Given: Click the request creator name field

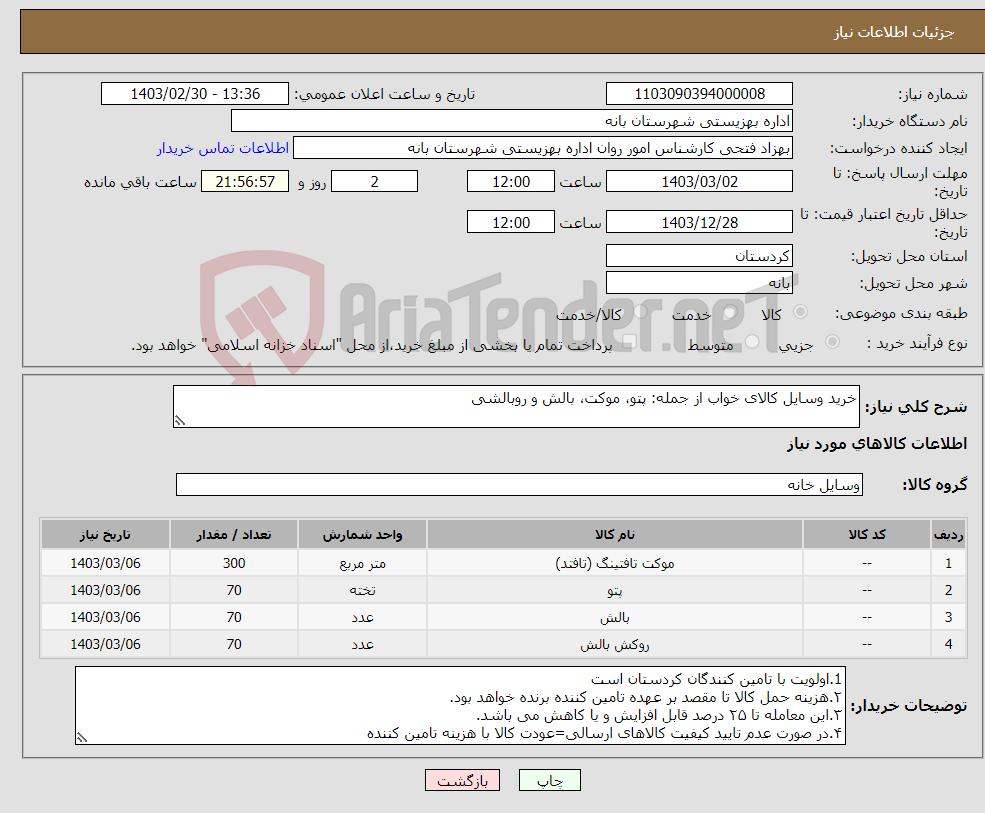Looking at the screenshot, I should pyautogui.click(x=543, y=148).
